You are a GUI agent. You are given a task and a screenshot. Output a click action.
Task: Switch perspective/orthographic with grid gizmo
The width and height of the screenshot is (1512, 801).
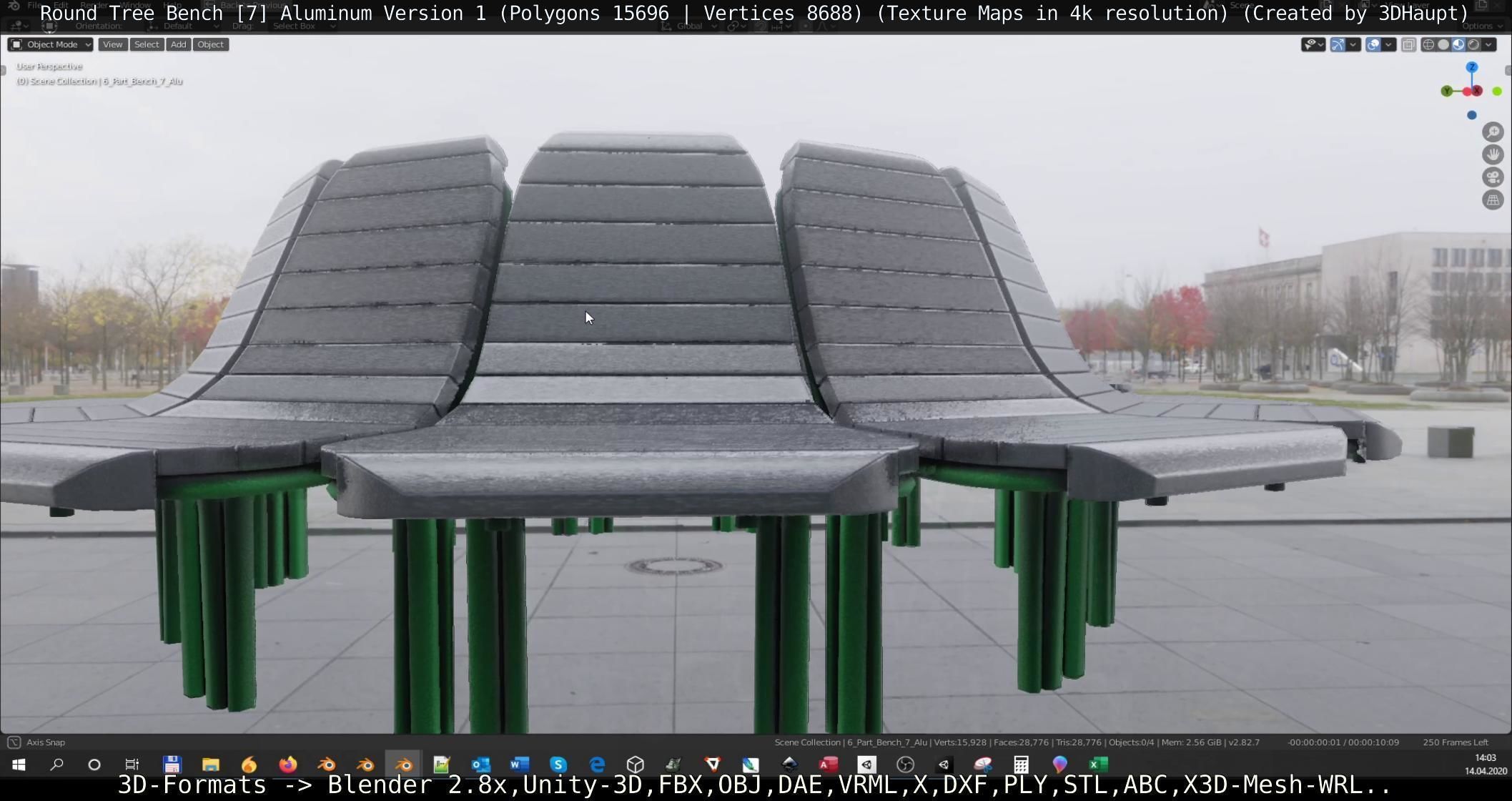[x=1493, y=200]
